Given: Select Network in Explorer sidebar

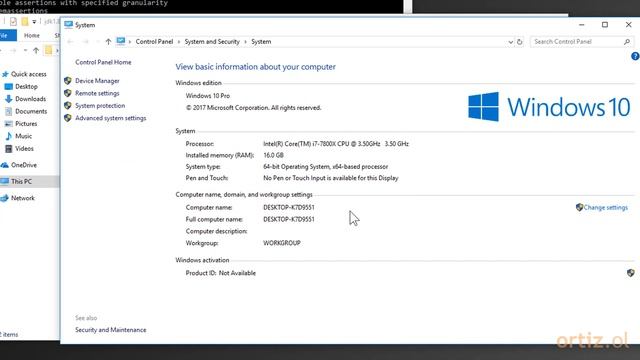Looking at the screenshot, I should (23, 198).
